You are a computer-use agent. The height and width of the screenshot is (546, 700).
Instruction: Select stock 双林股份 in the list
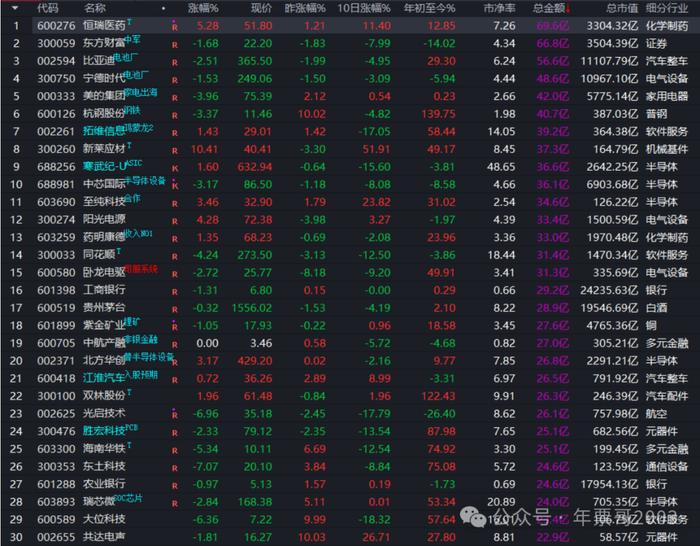click(104, 396)
